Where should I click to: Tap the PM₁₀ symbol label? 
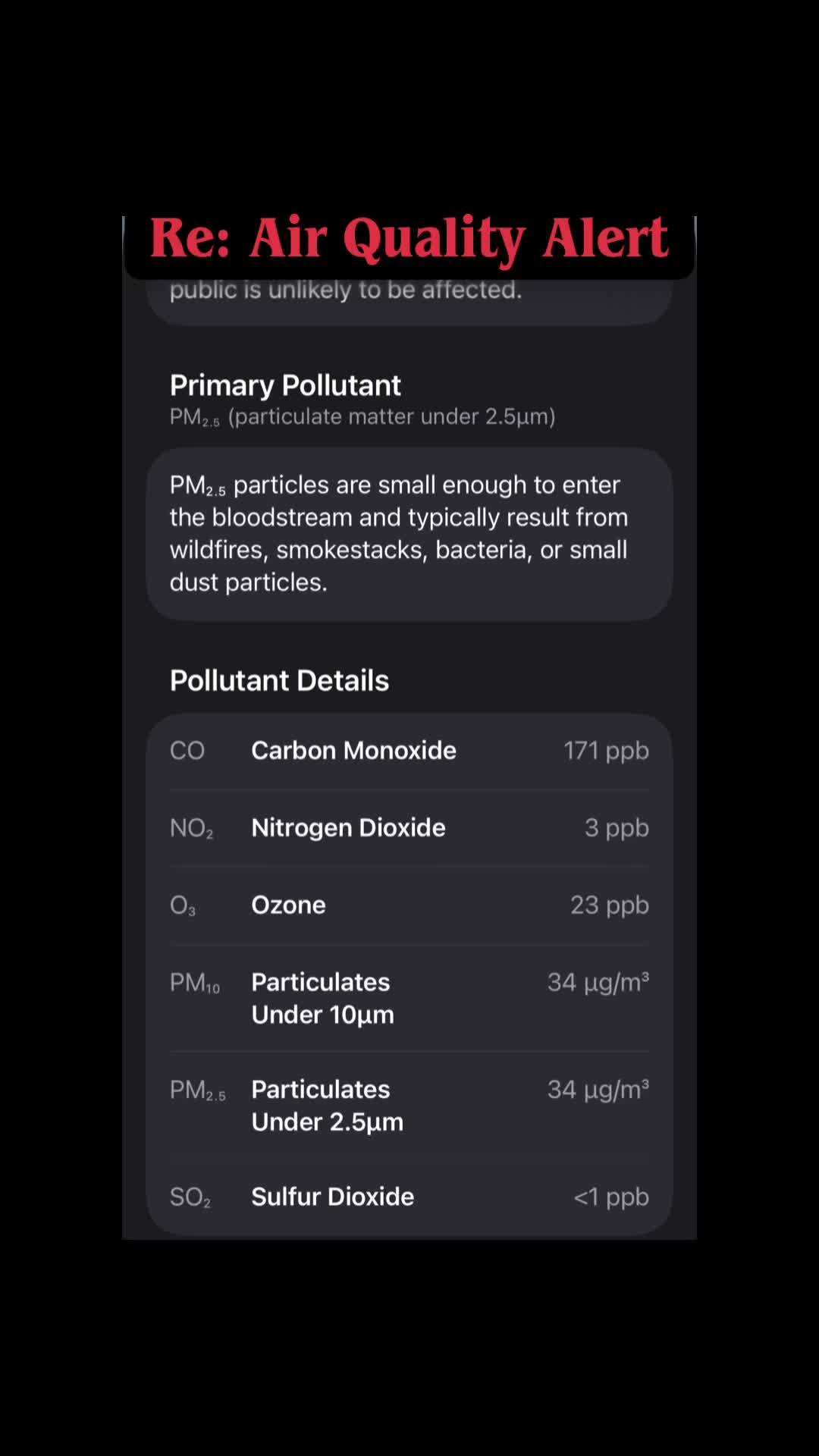[x=195, y=983]
